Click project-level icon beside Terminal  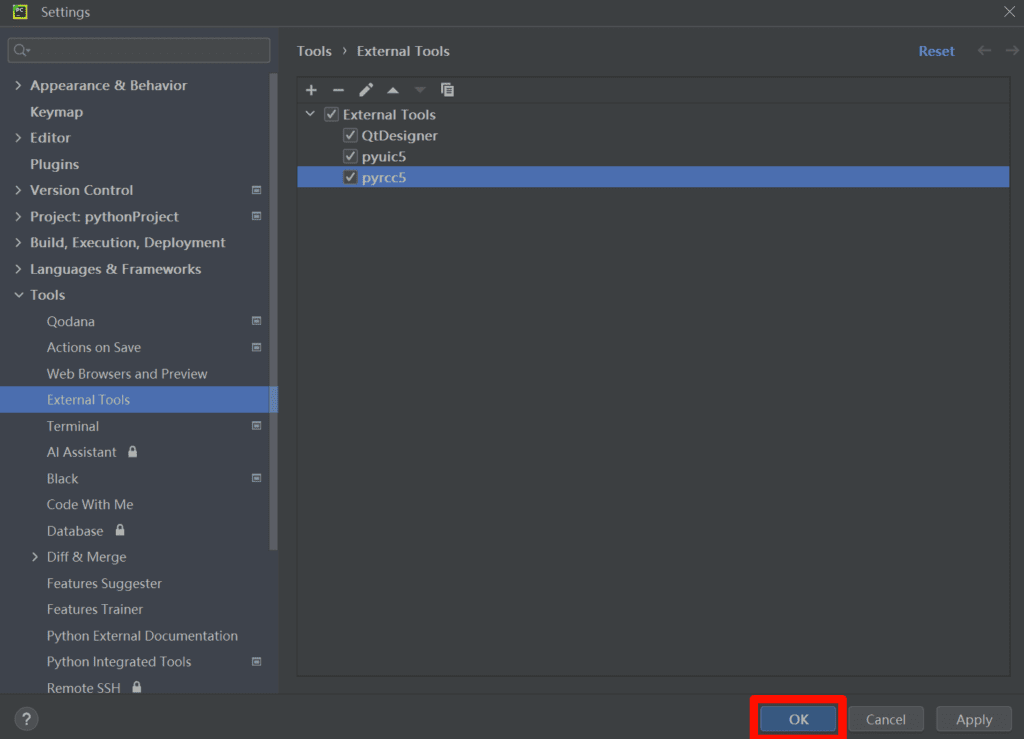(256, 426)
